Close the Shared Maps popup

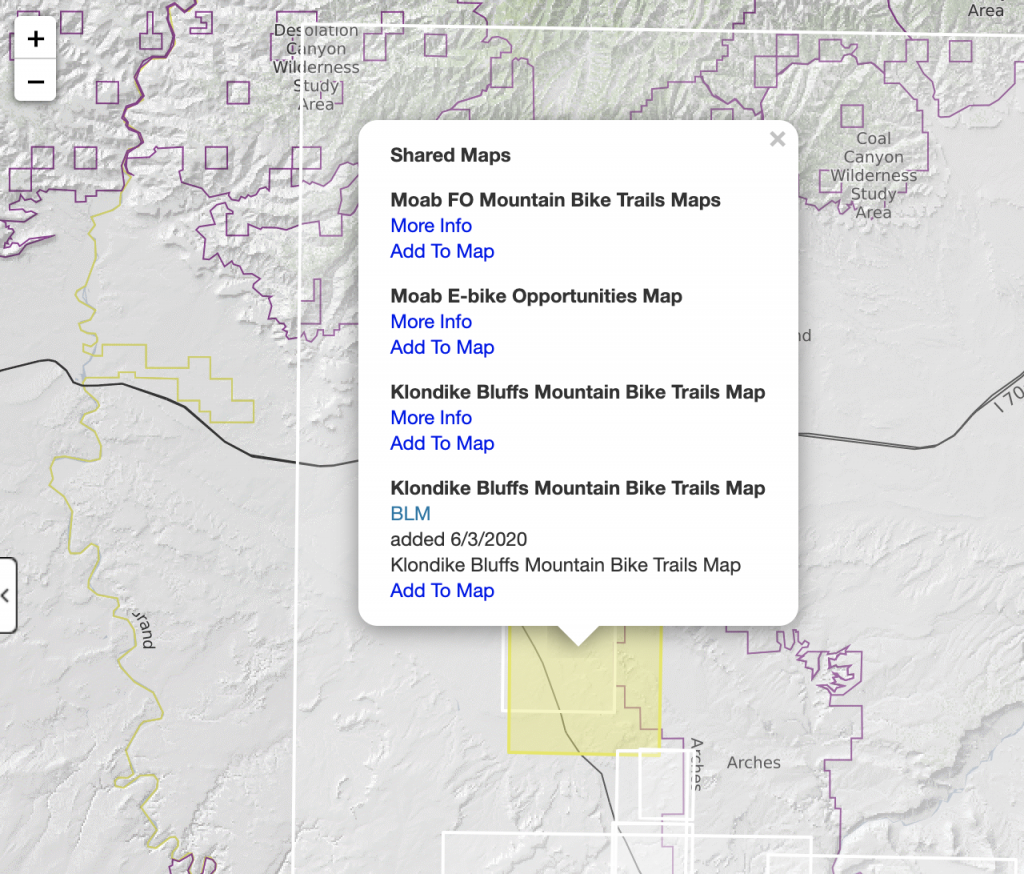[x=777, y=139]
